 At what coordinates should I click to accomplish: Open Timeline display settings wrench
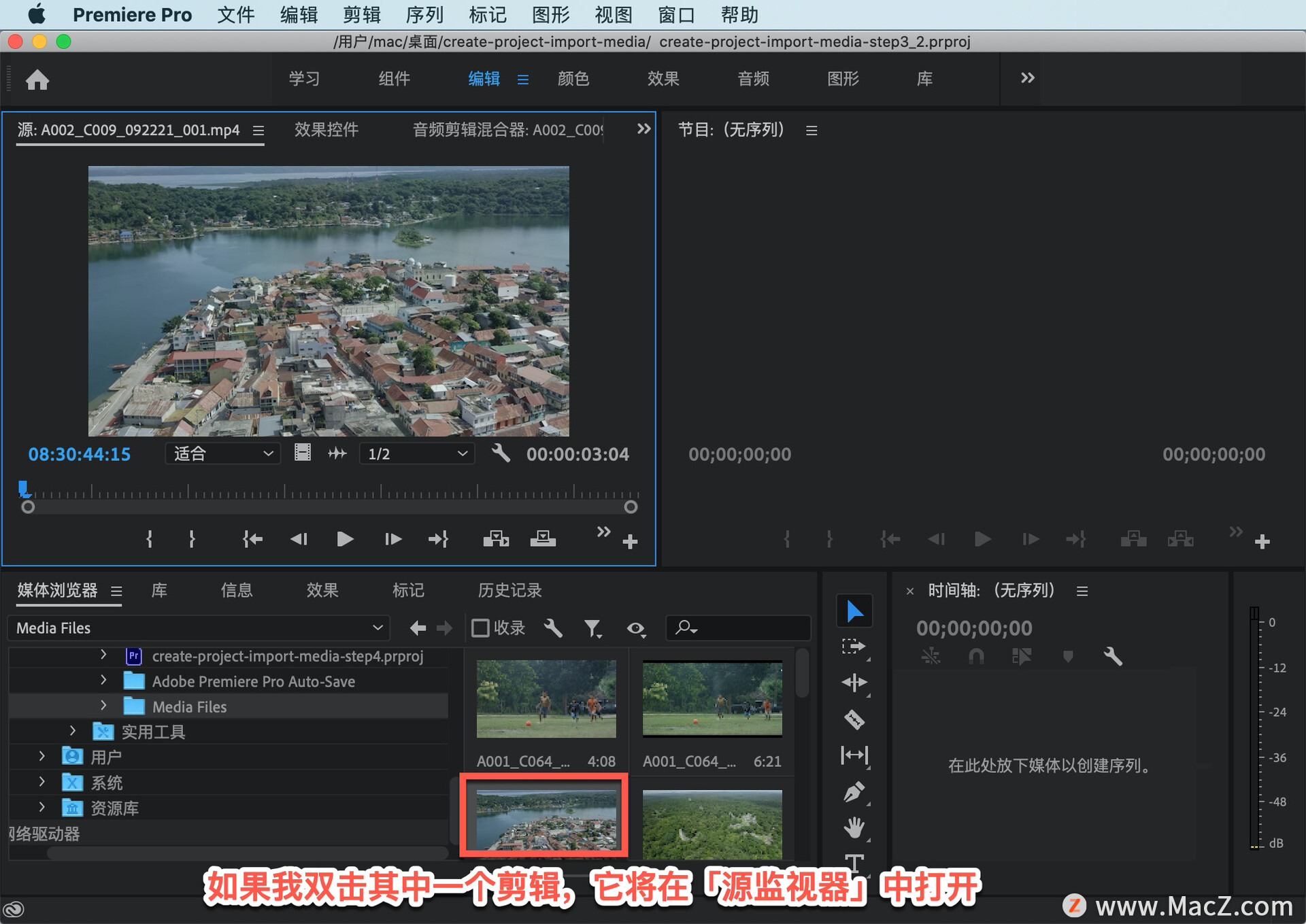pos(1113,656)
